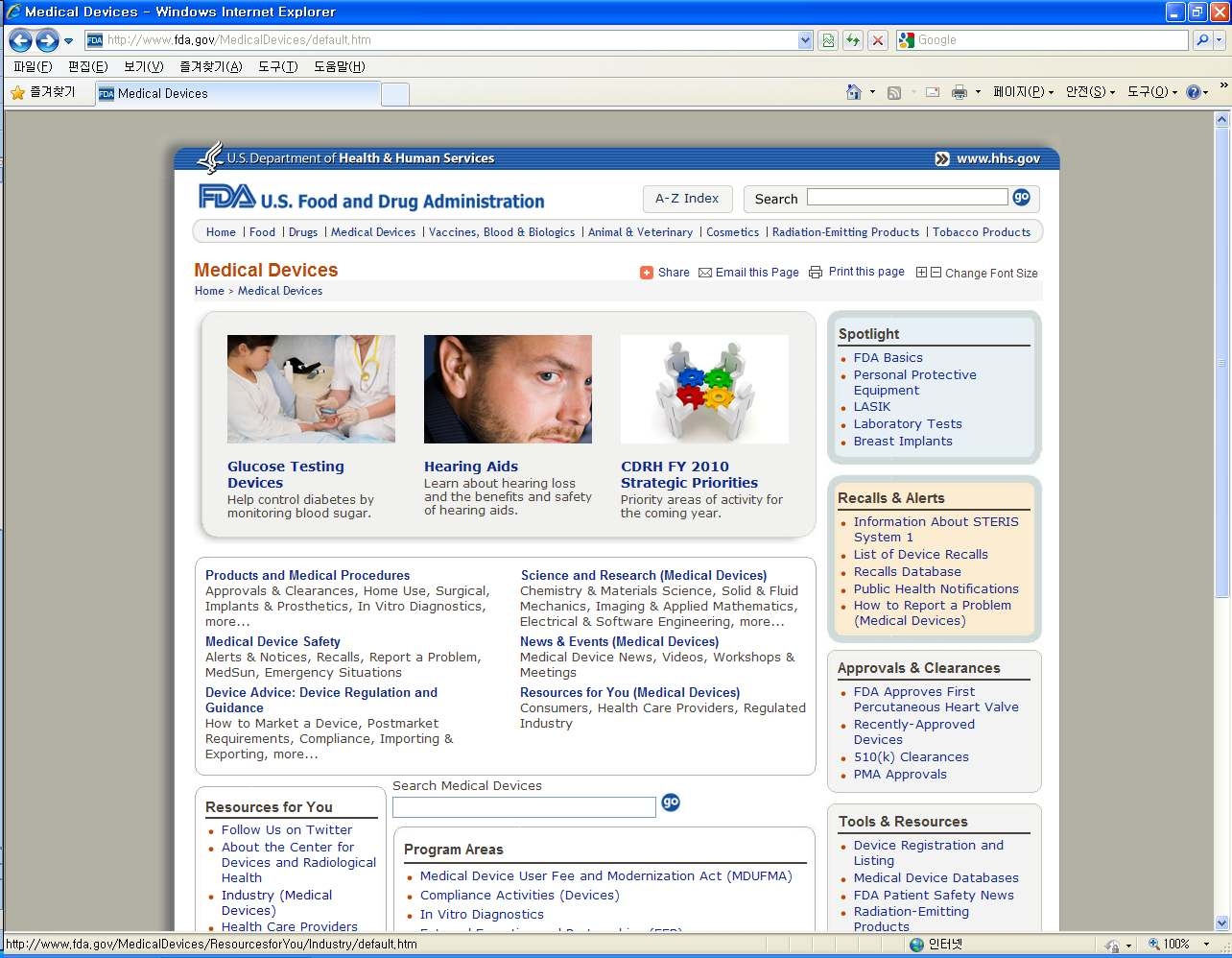Open search provider options dropdown arrow
The height and width of the screenshot is (958, 1232).
tap(1220, 40)
